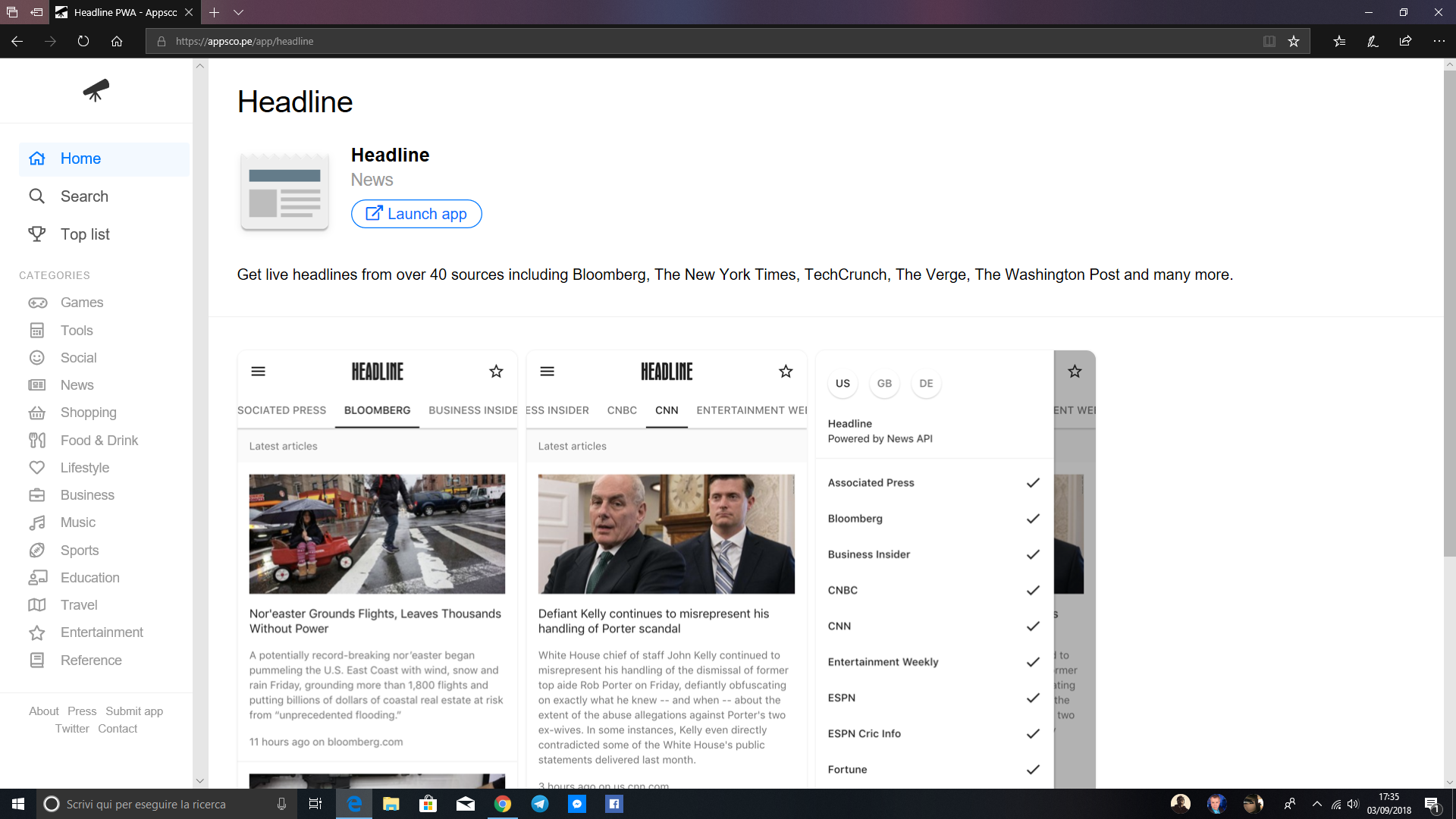Open File Explorer from taskbar
1456x819 pixels.
pos(391,804)
